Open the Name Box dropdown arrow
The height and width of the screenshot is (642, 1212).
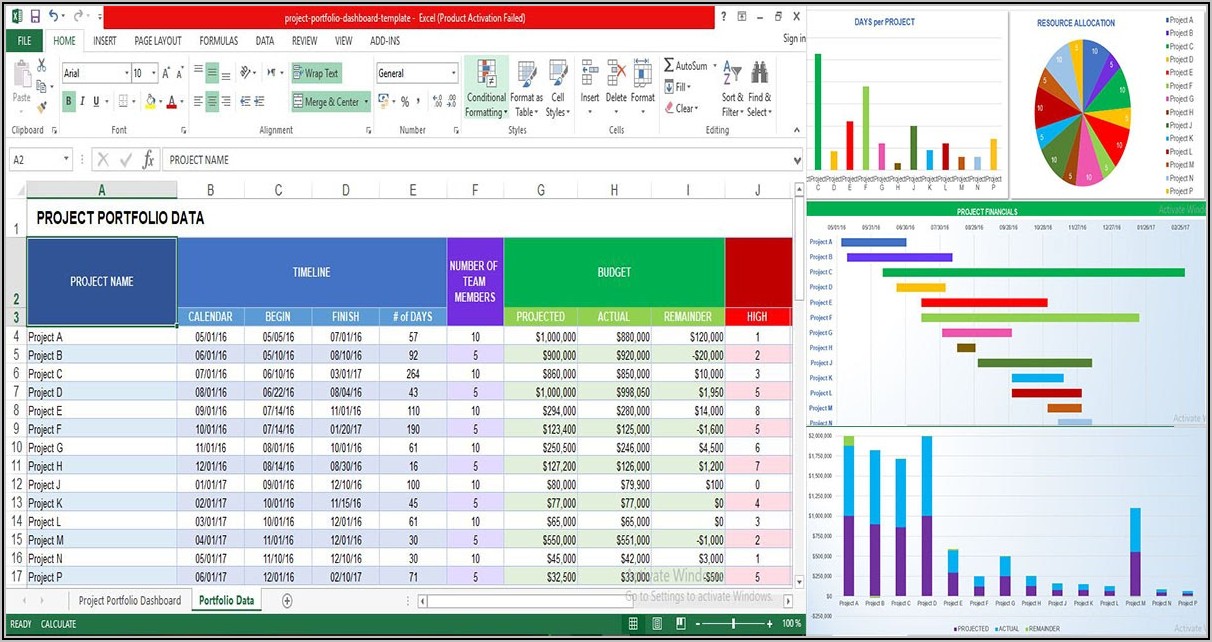tap(67, 159)
